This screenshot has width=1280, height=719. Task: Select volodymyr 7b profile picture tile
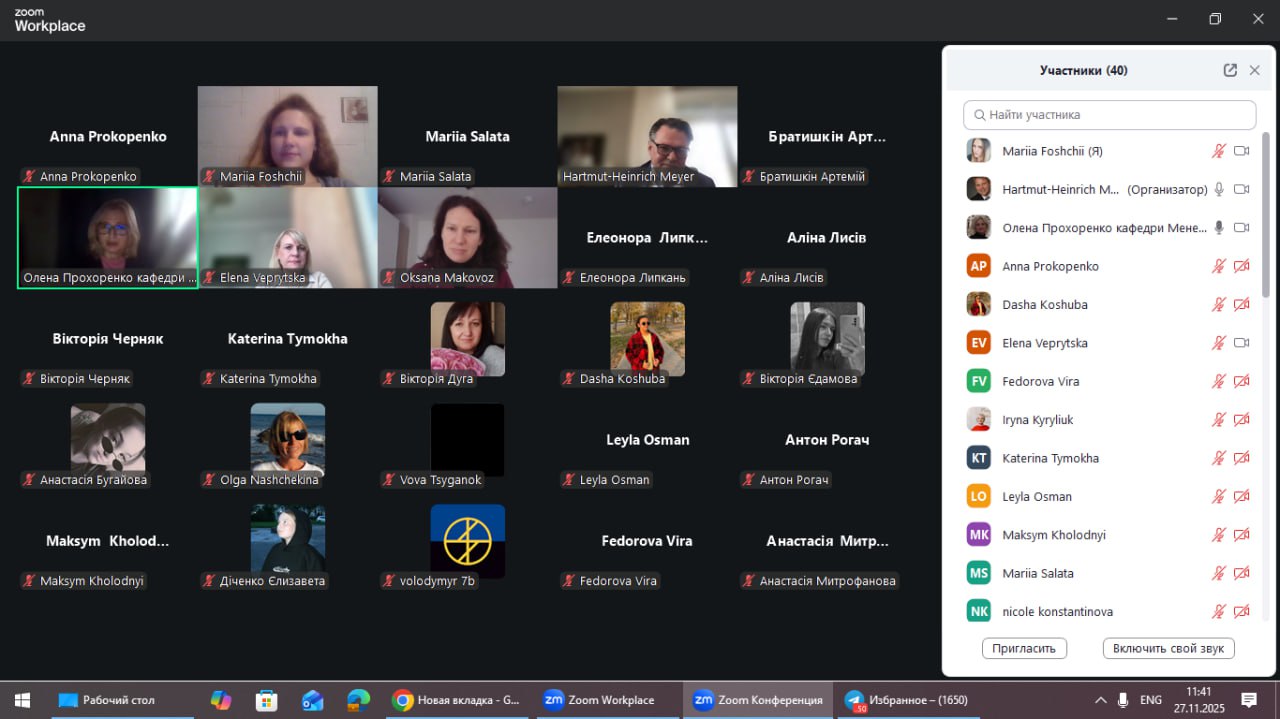pos(467,540)
